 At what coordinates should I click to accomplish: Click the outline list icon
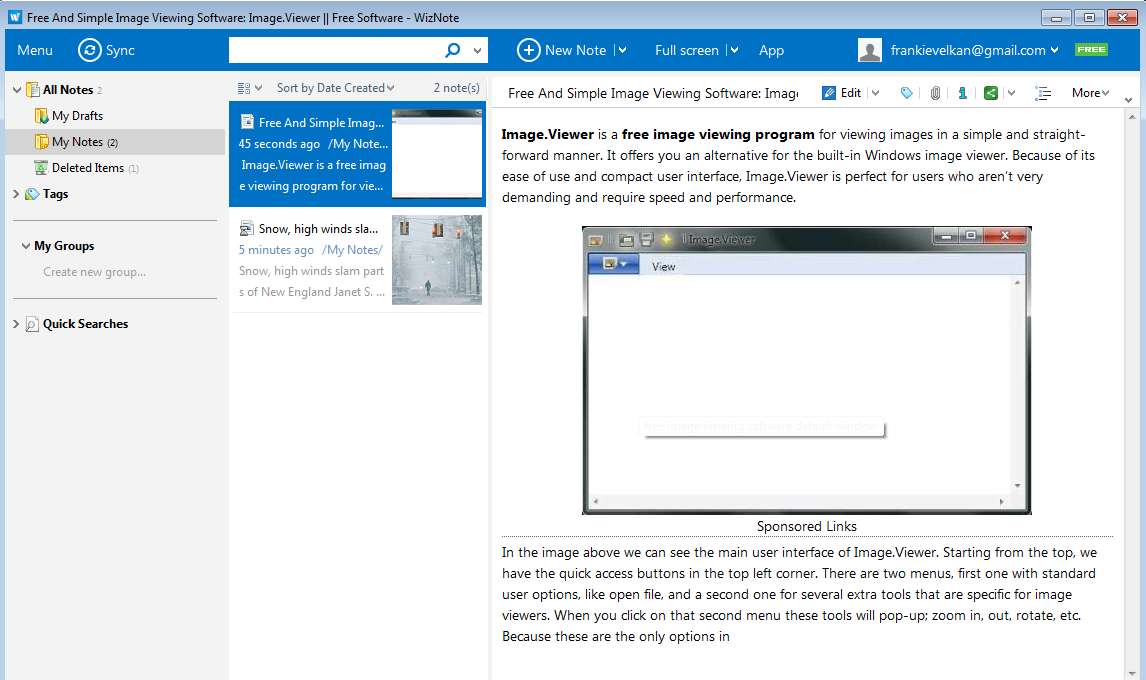coord(1043,93)
